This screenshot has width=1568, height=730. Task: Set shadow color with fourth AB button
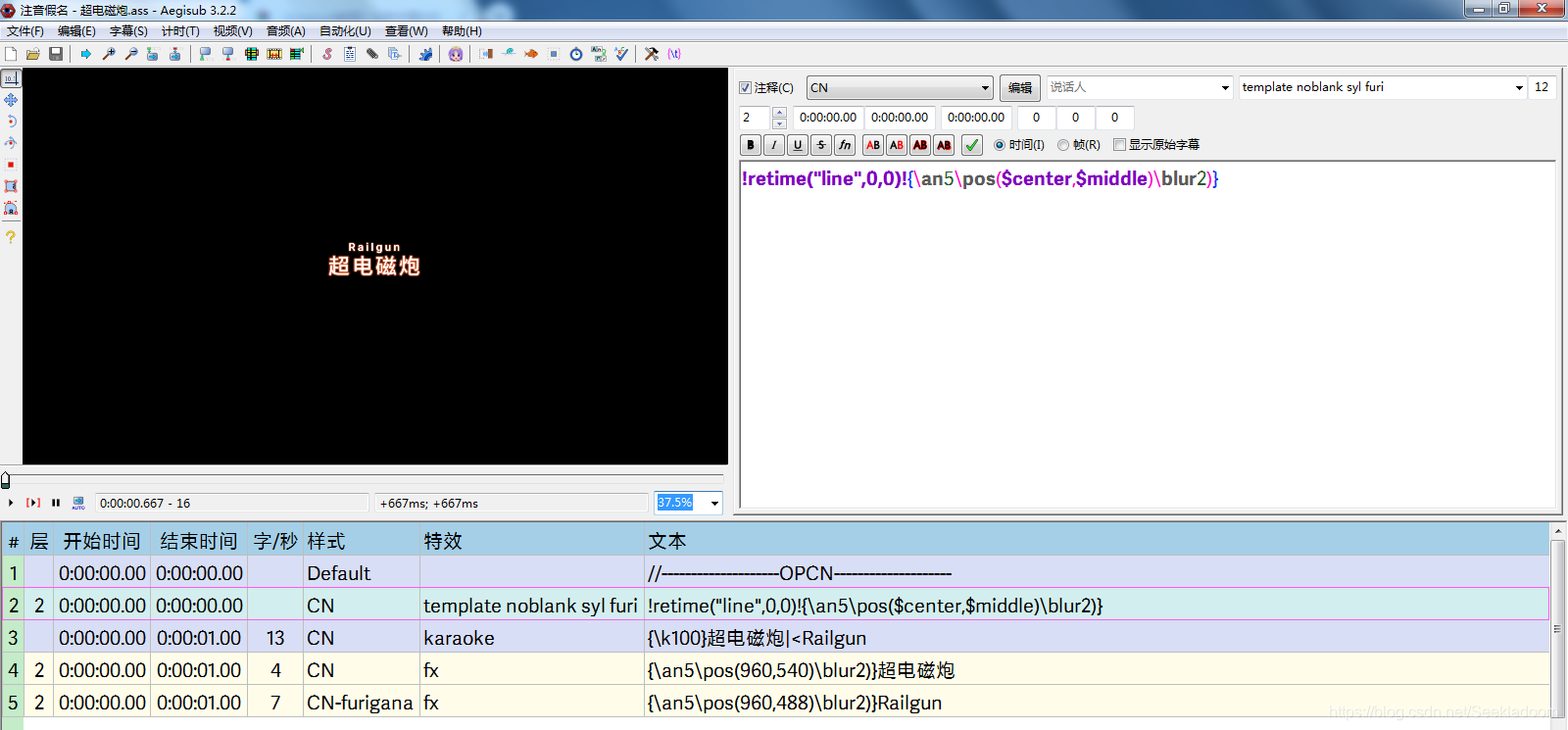(x=944, y=145)
